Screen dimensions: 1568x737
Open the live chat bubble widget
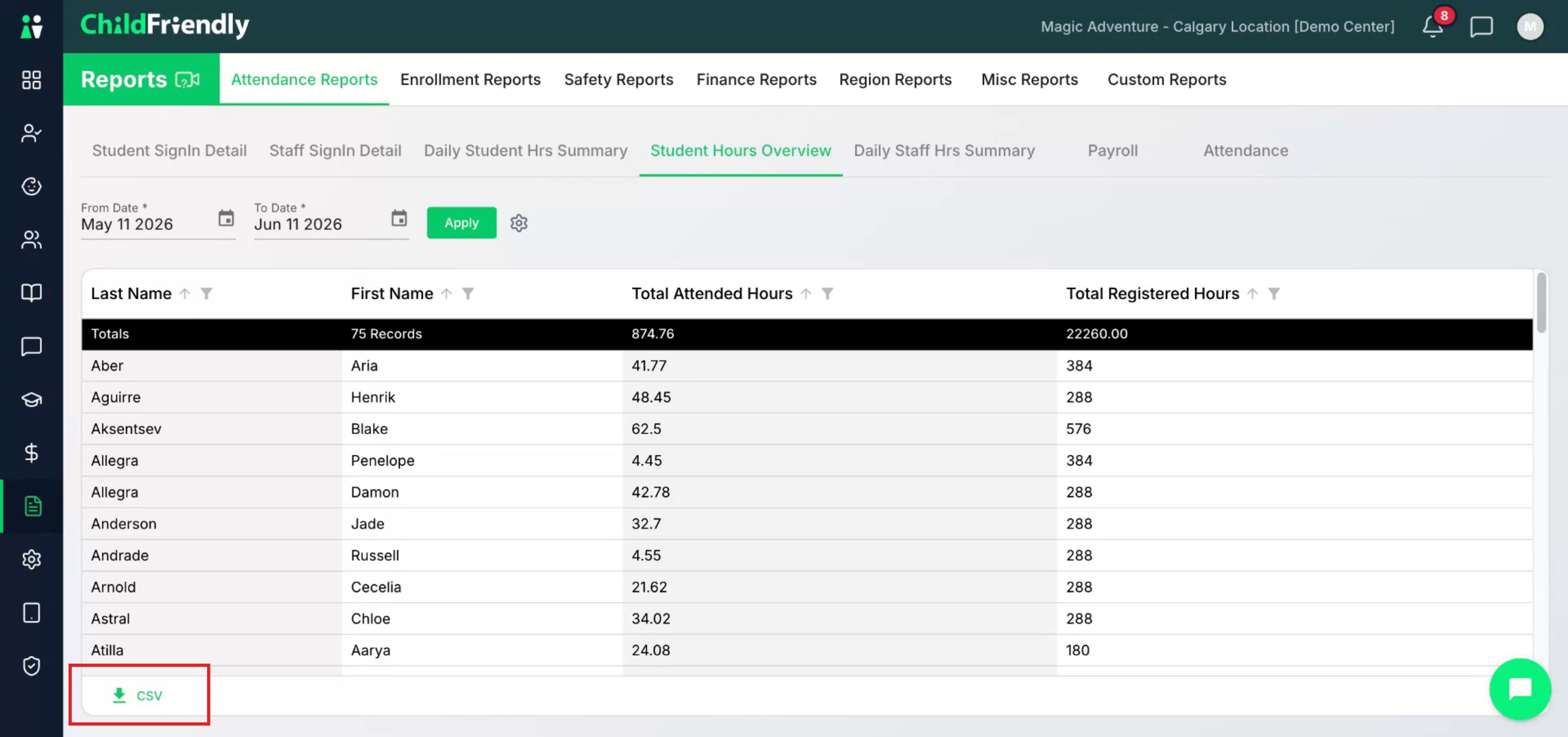1520,689
